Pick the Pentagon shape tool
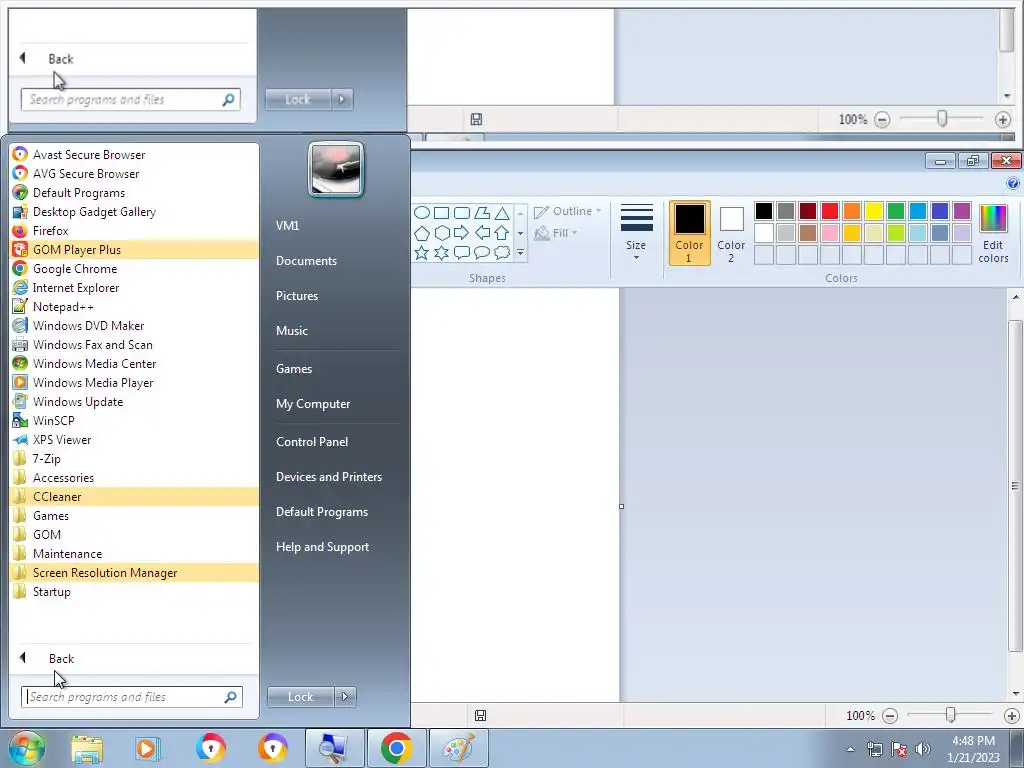Viewport: 1024px width, 768px height. click(x=422, y=232)
